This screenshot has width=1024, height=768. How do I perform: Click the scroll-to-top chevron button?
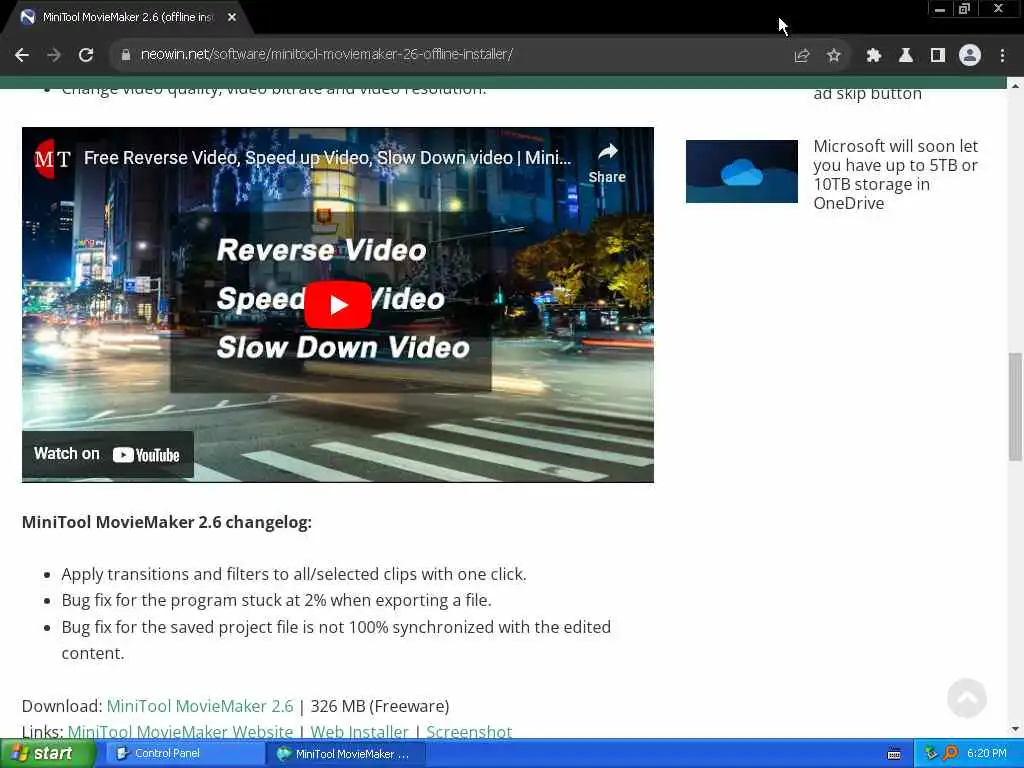coord(967,698)
